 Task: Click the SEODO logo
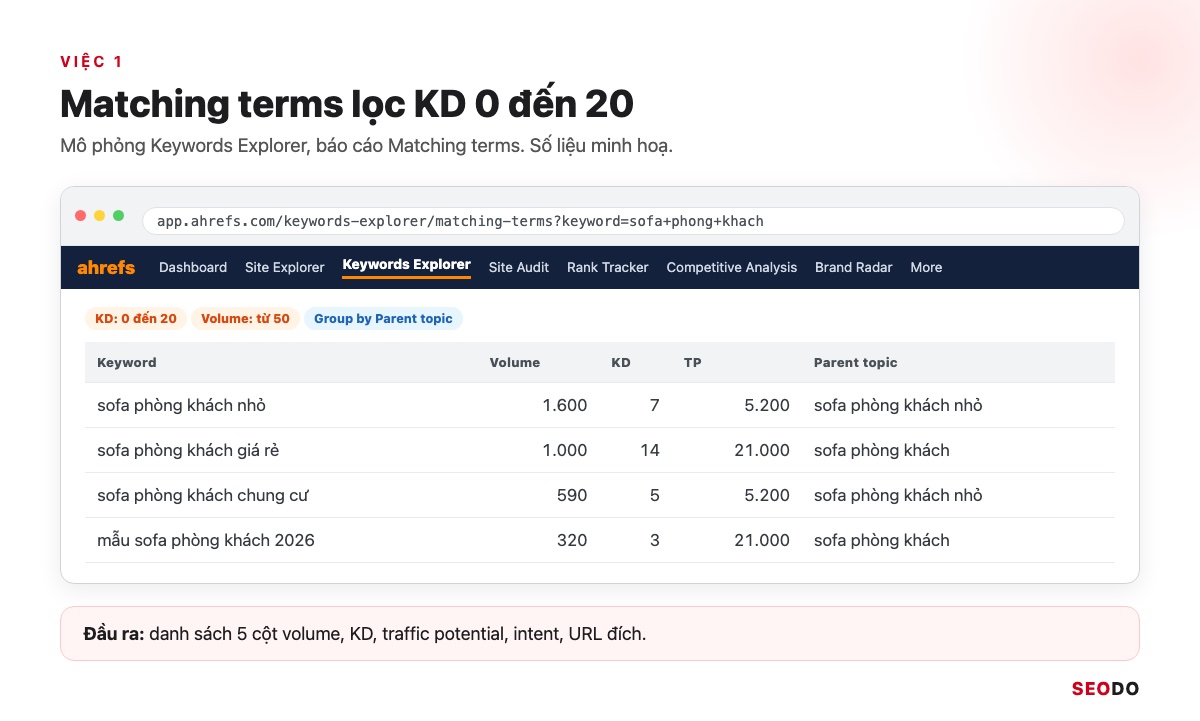[1105, 688]
